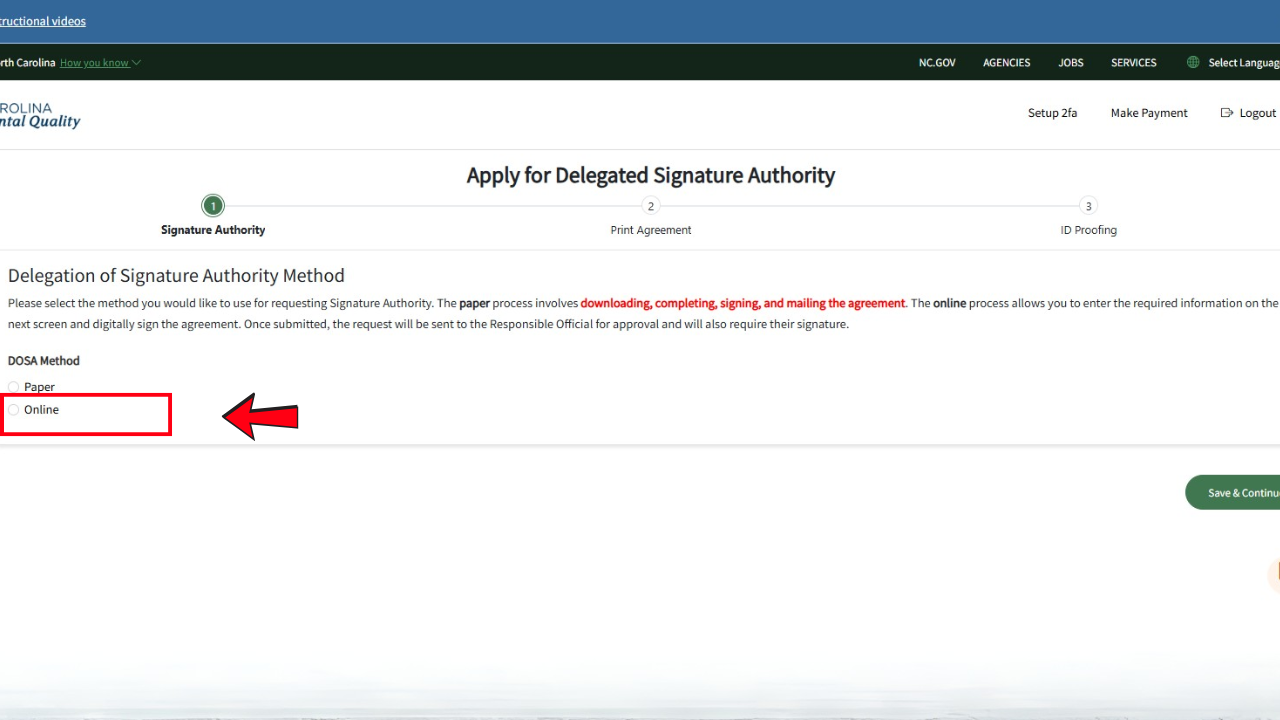The width and height of the screenshot is (1280, 720).
Task: Click the Logout icon
Action: (x=1227, y=113)
